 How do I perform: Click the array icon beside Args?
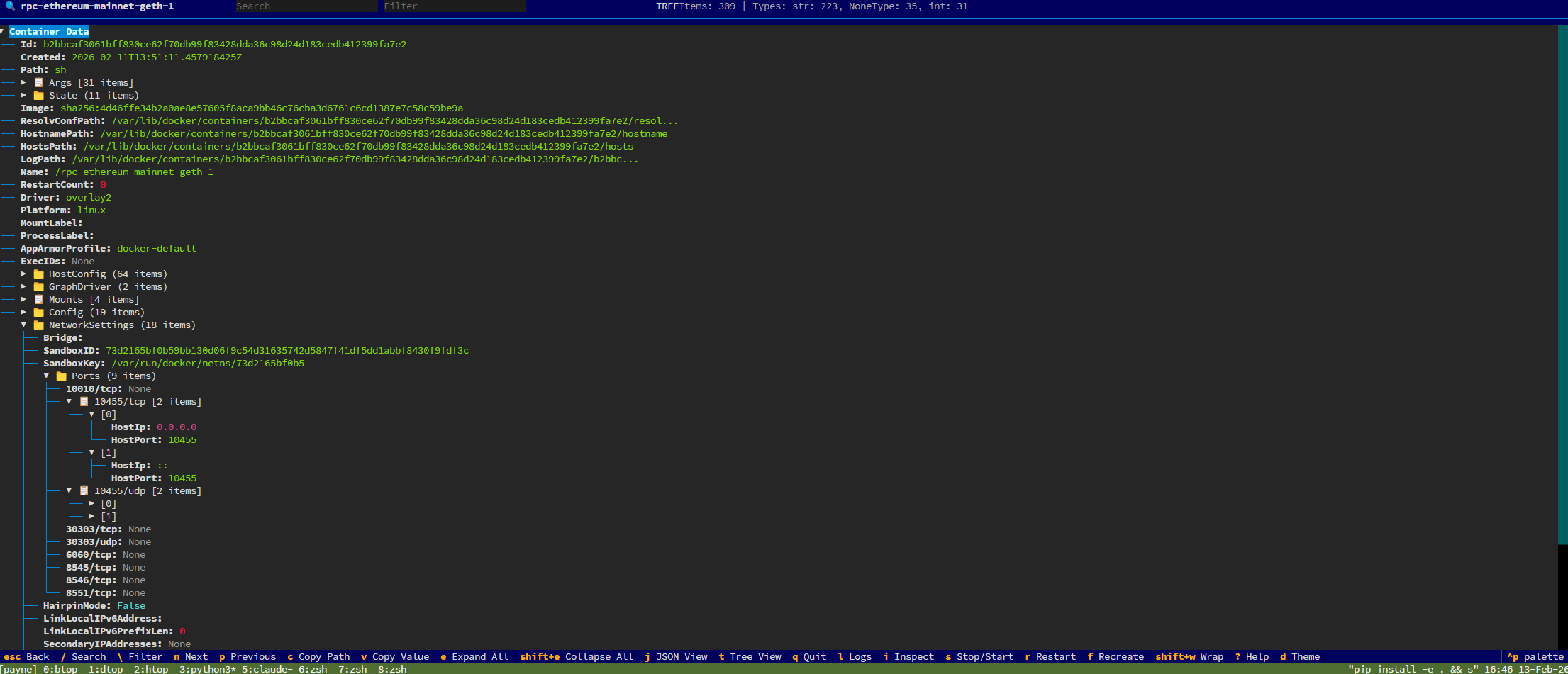pos(39,82)
